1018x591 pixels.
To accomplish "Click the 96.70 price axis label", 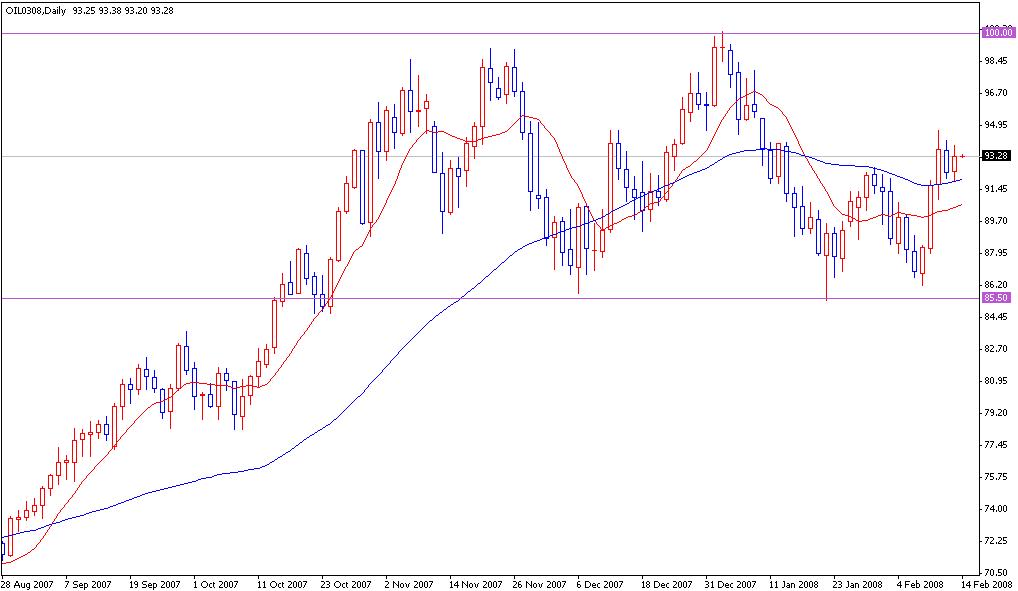I will click(997, 93).
